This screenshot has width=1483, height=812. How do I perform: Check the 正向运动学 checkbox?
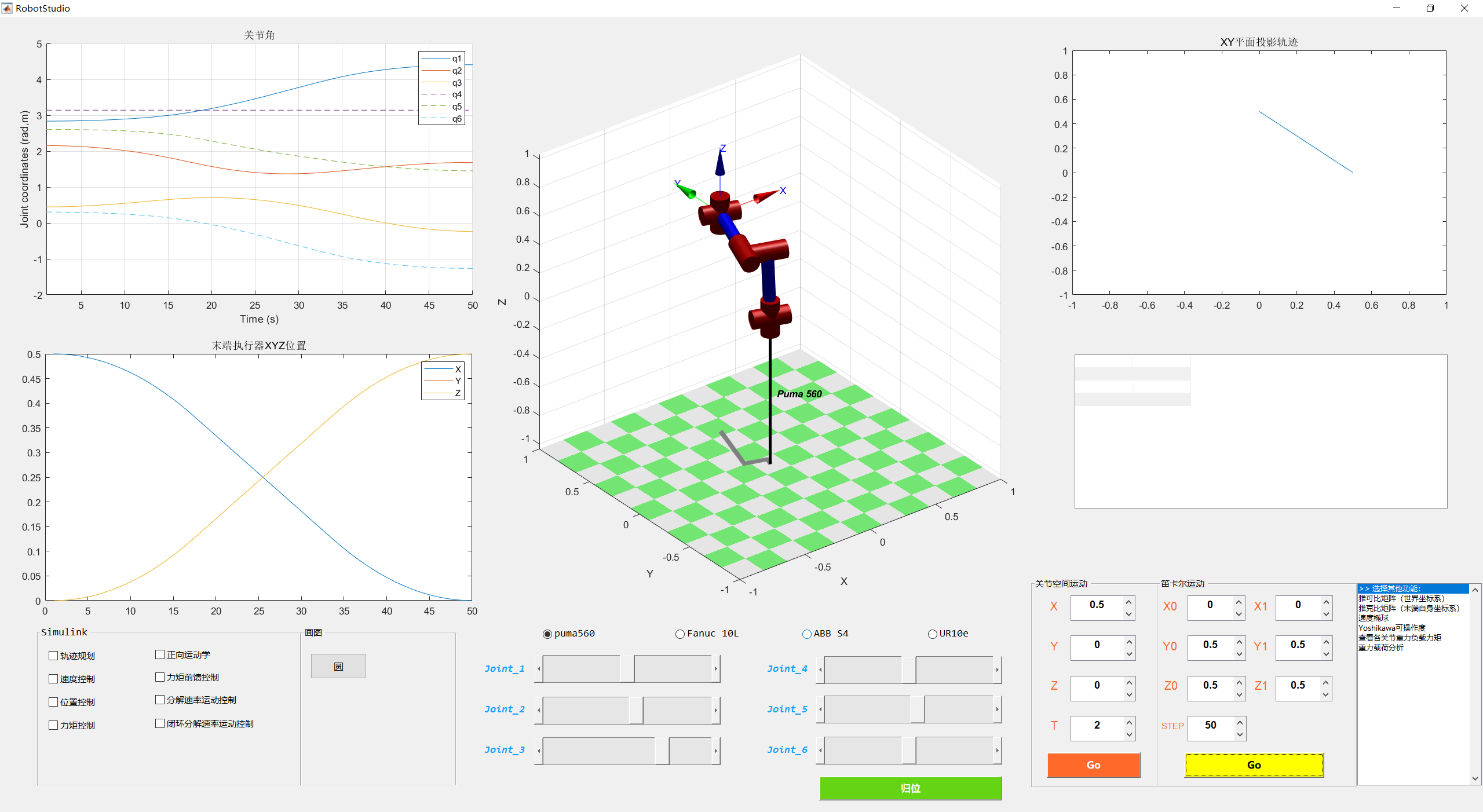[160, 653]
